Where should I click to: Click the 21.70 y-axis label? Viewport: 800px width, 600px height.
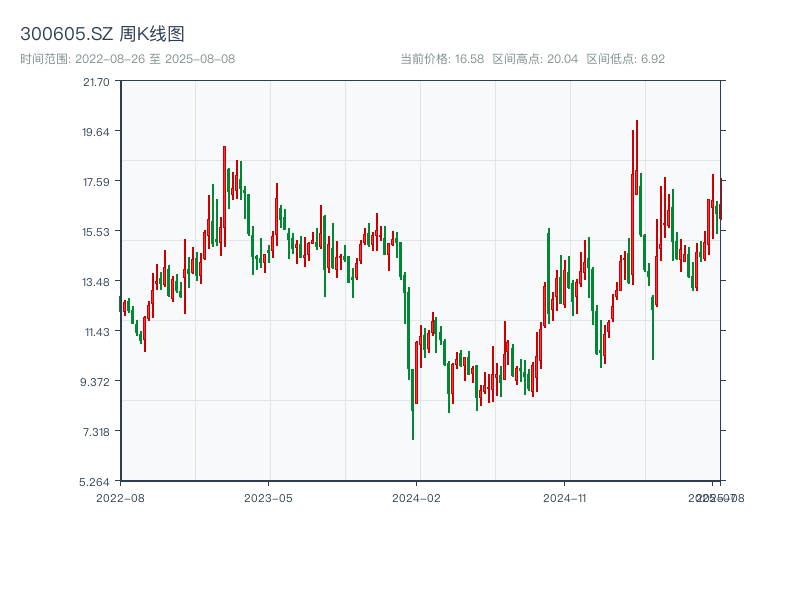[x=96, y=82]
